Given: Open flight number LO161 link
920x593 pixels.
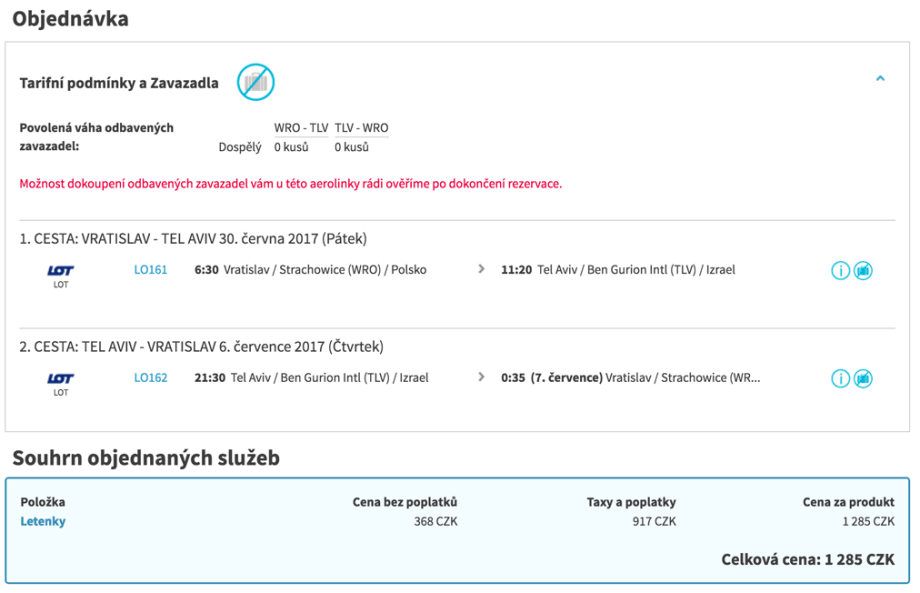Looking at the screenshot, I should [151, 270].
